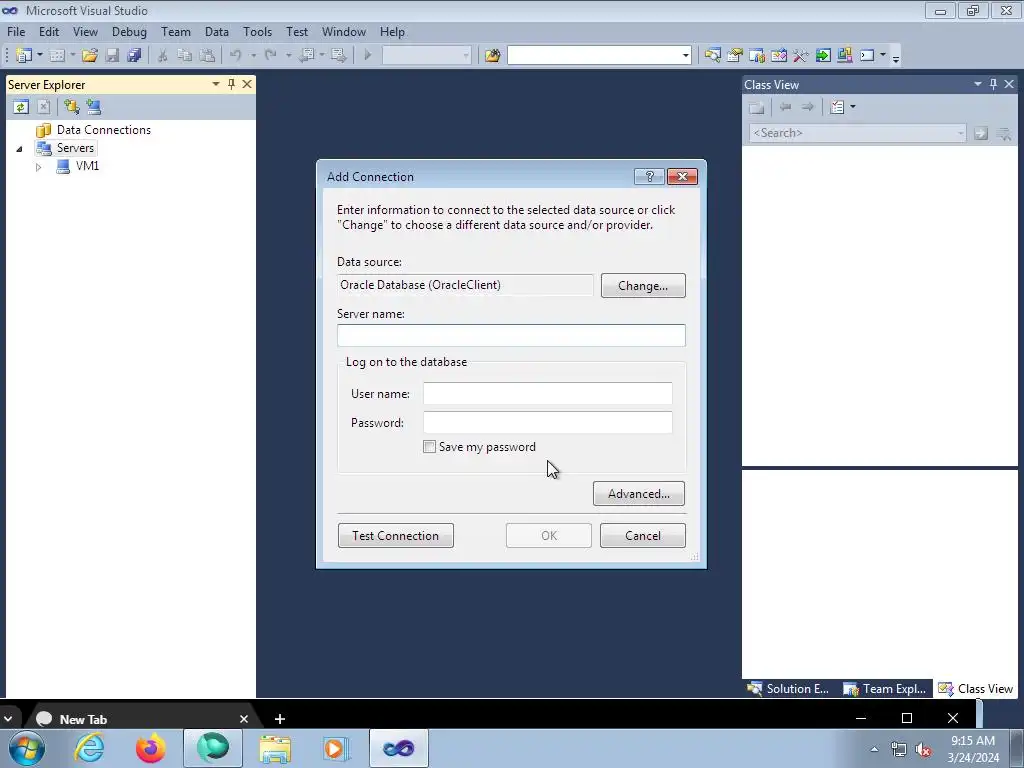The width and height of the screenshot is (1024, 768).
Task: Open the Tools menu
Action: click(x=257, y=31)
